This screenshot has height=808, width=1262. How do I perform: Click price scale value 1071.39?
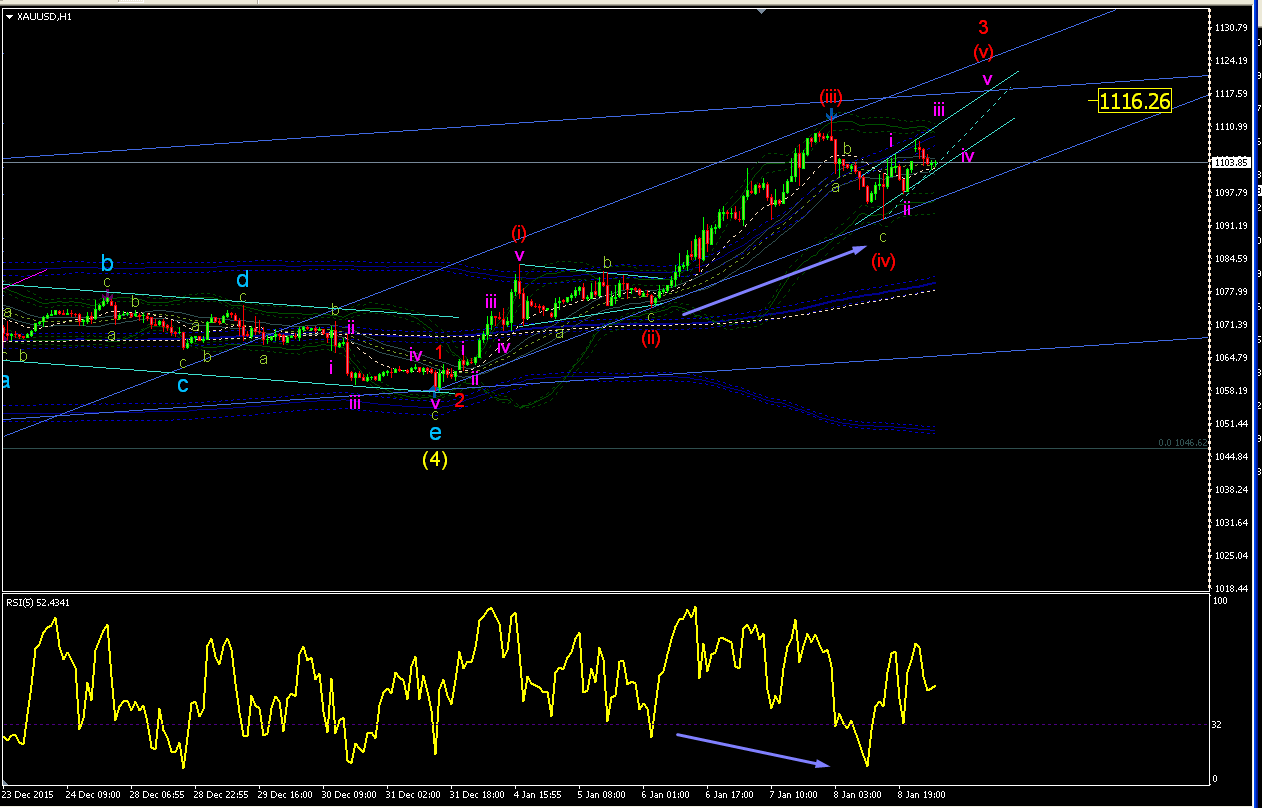point(1231,325)
